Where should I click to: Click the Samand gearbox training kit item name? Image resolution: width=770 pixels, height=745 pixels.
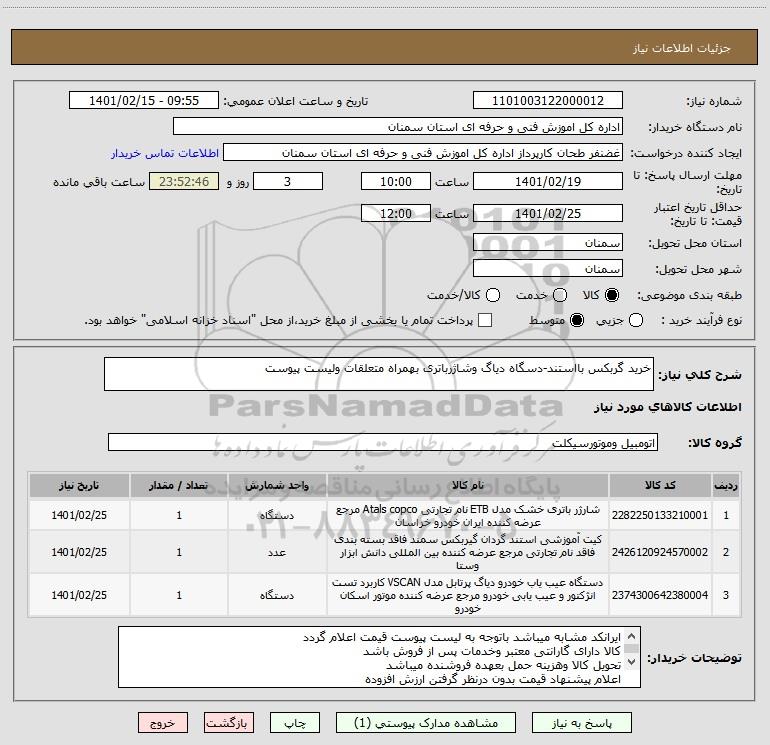click(468, 552)
